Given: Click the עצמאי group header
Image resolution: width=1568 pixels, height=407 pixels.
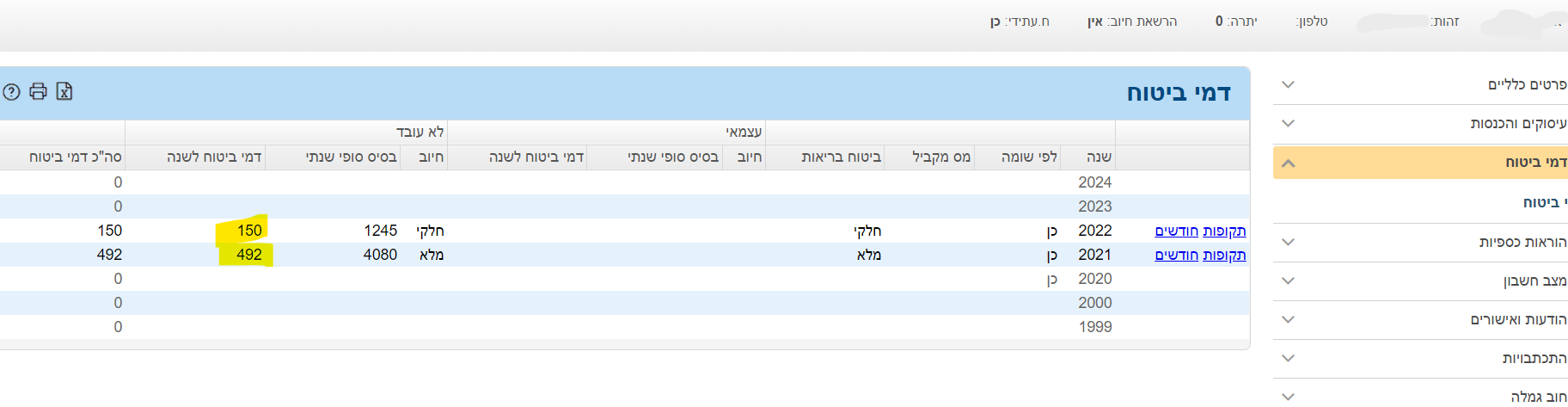Looking at the screenshot, I should (x=744, y=132).
